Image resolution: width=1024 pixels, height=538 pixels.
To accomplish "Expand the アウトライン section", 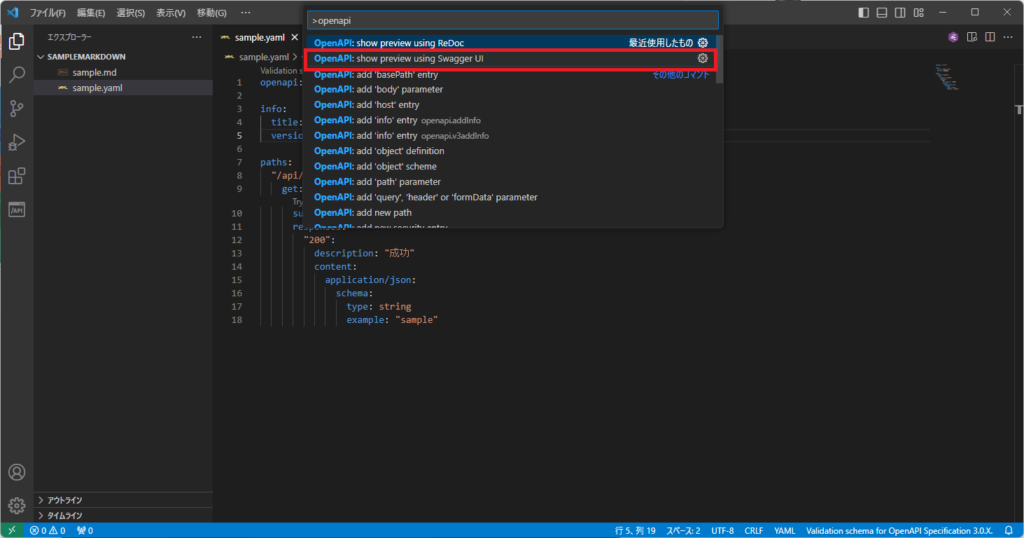I will click(x=123, y=500).
